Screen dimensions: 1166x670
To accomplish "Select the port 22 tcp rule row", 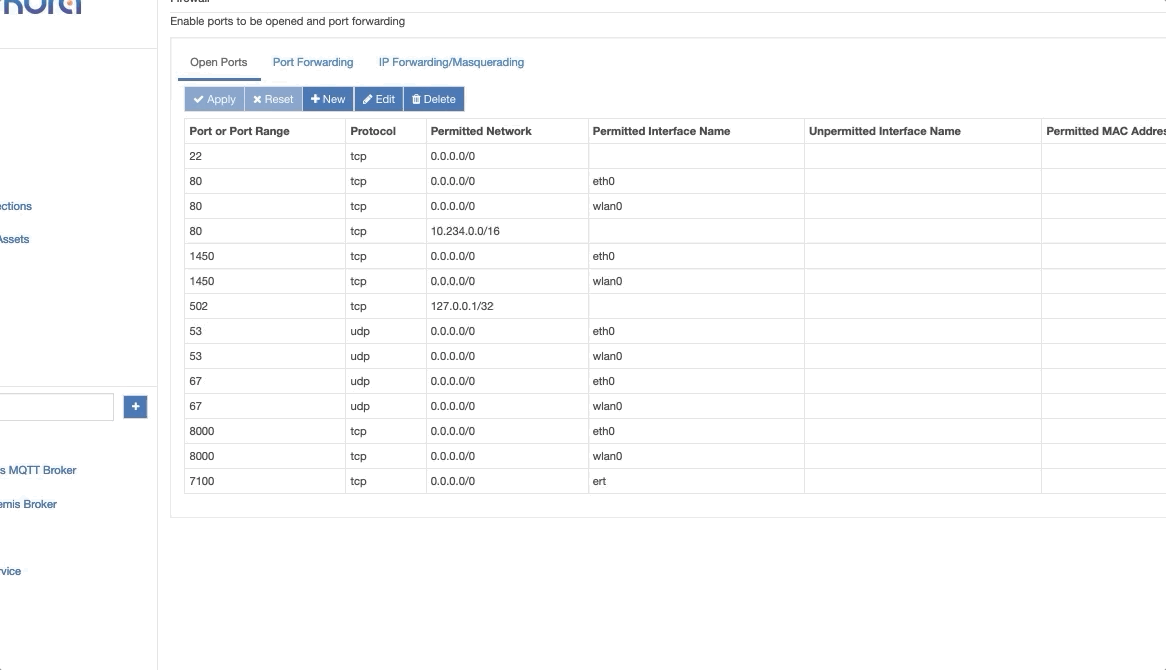I will (x=400, y=156).
